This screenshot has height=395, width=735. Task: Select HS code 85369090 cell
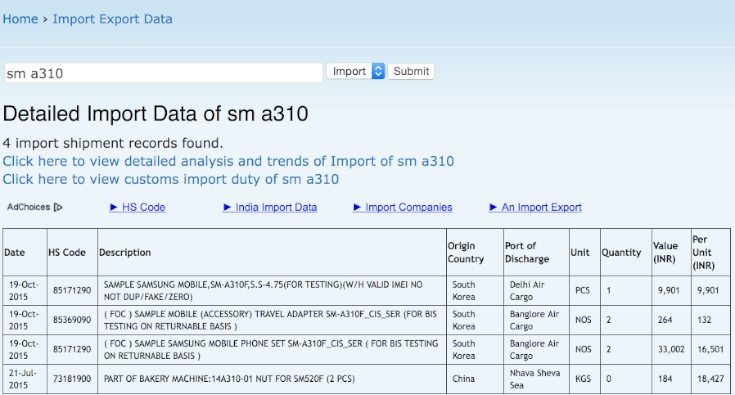[72, 320]
